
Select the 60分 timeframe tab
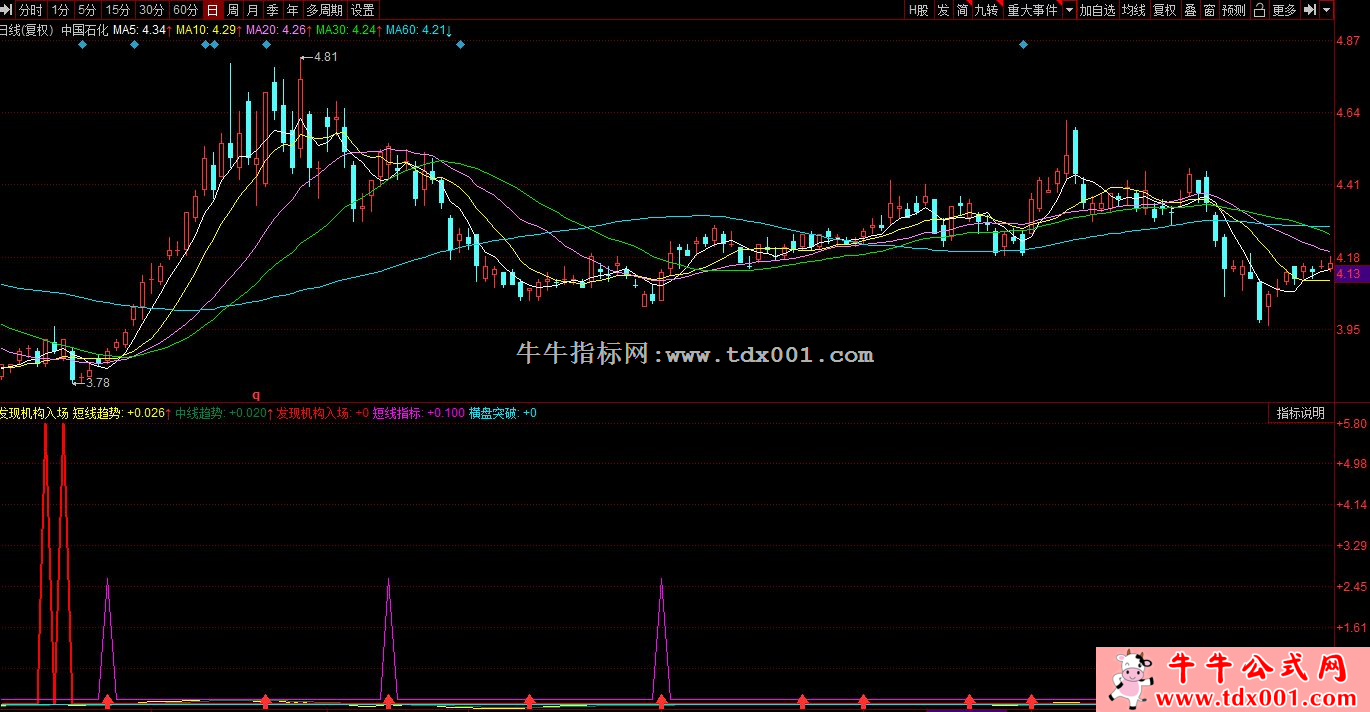point(185,10)
